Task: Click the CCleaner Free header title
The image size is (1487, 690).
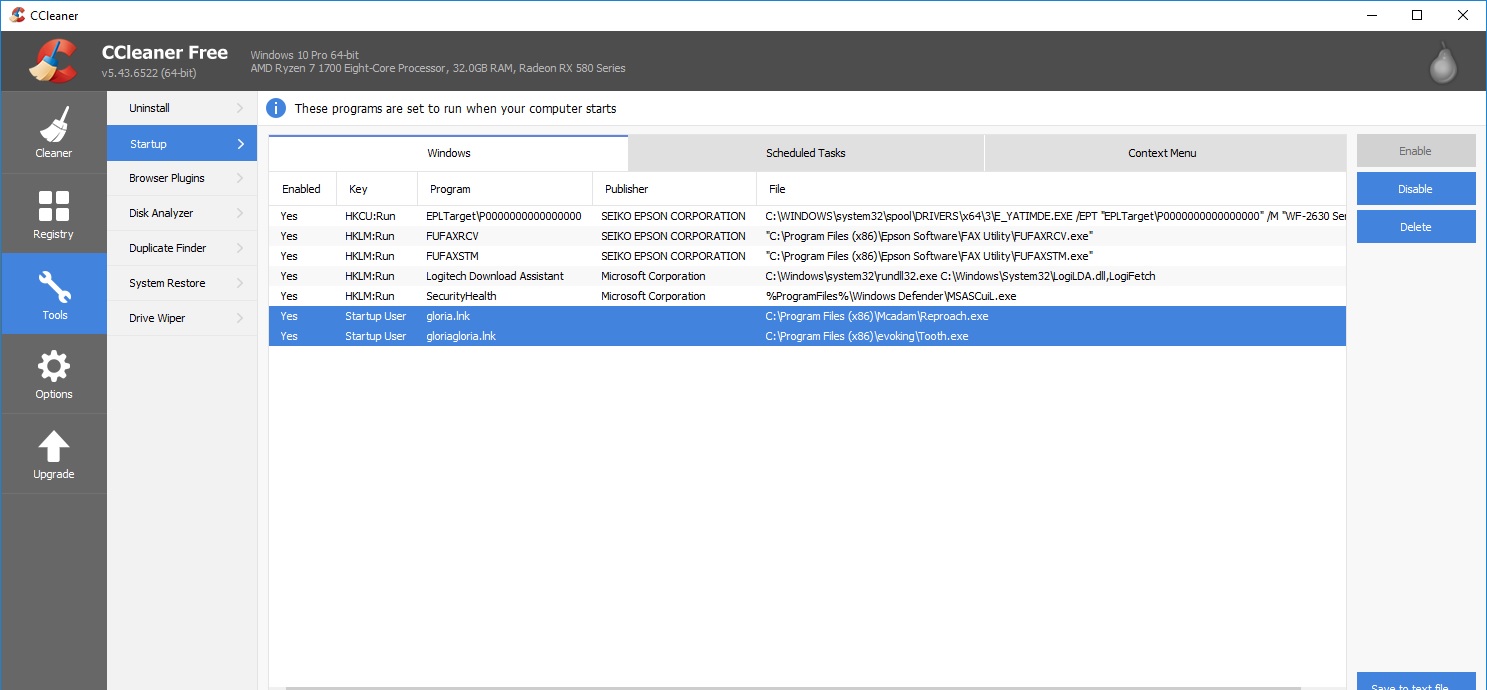Action: coord(165,53)
